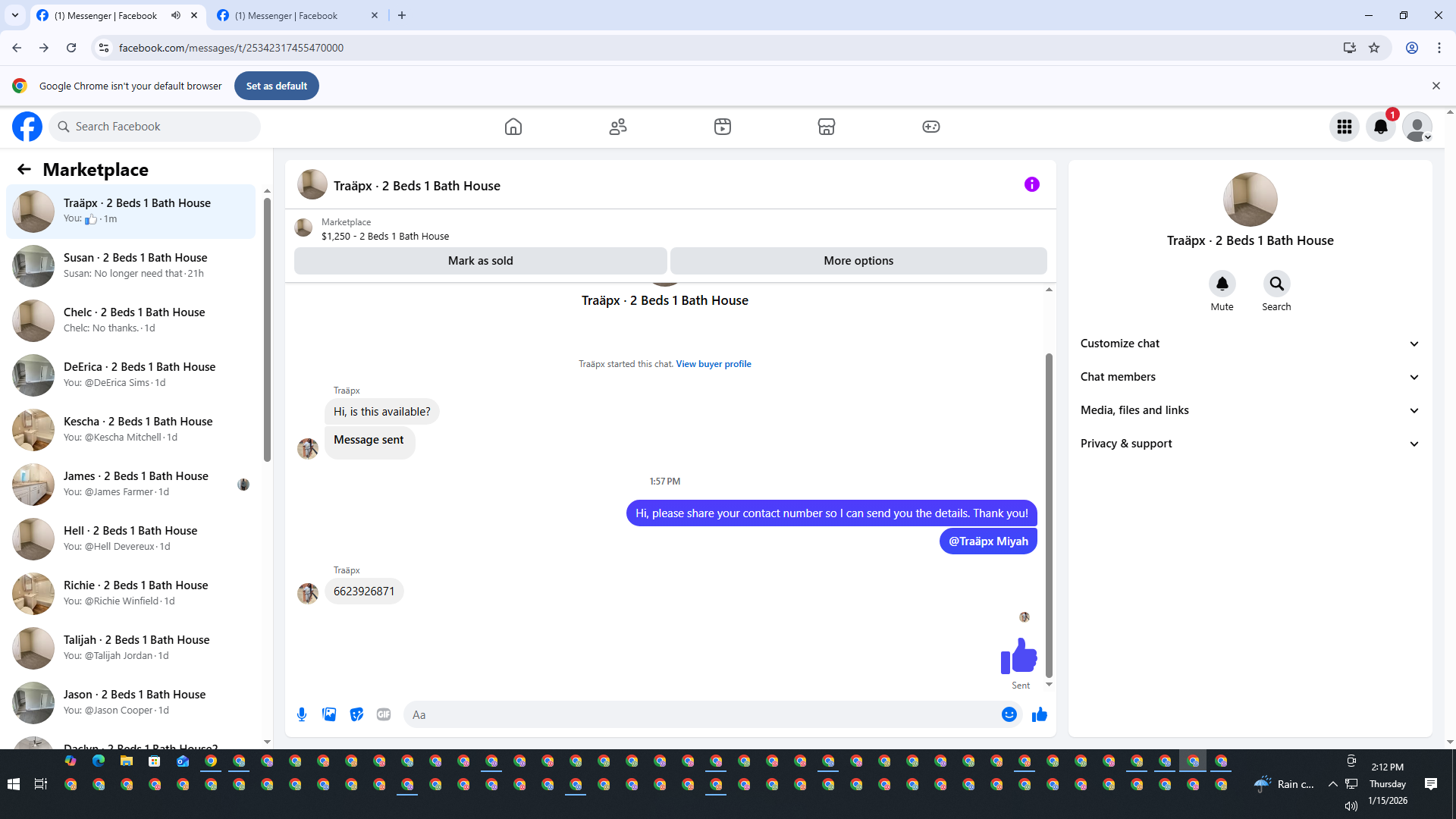Screen dimensions: 1456x819
Task: Open the emoji picker in message box
Action: coord(1009,714)
